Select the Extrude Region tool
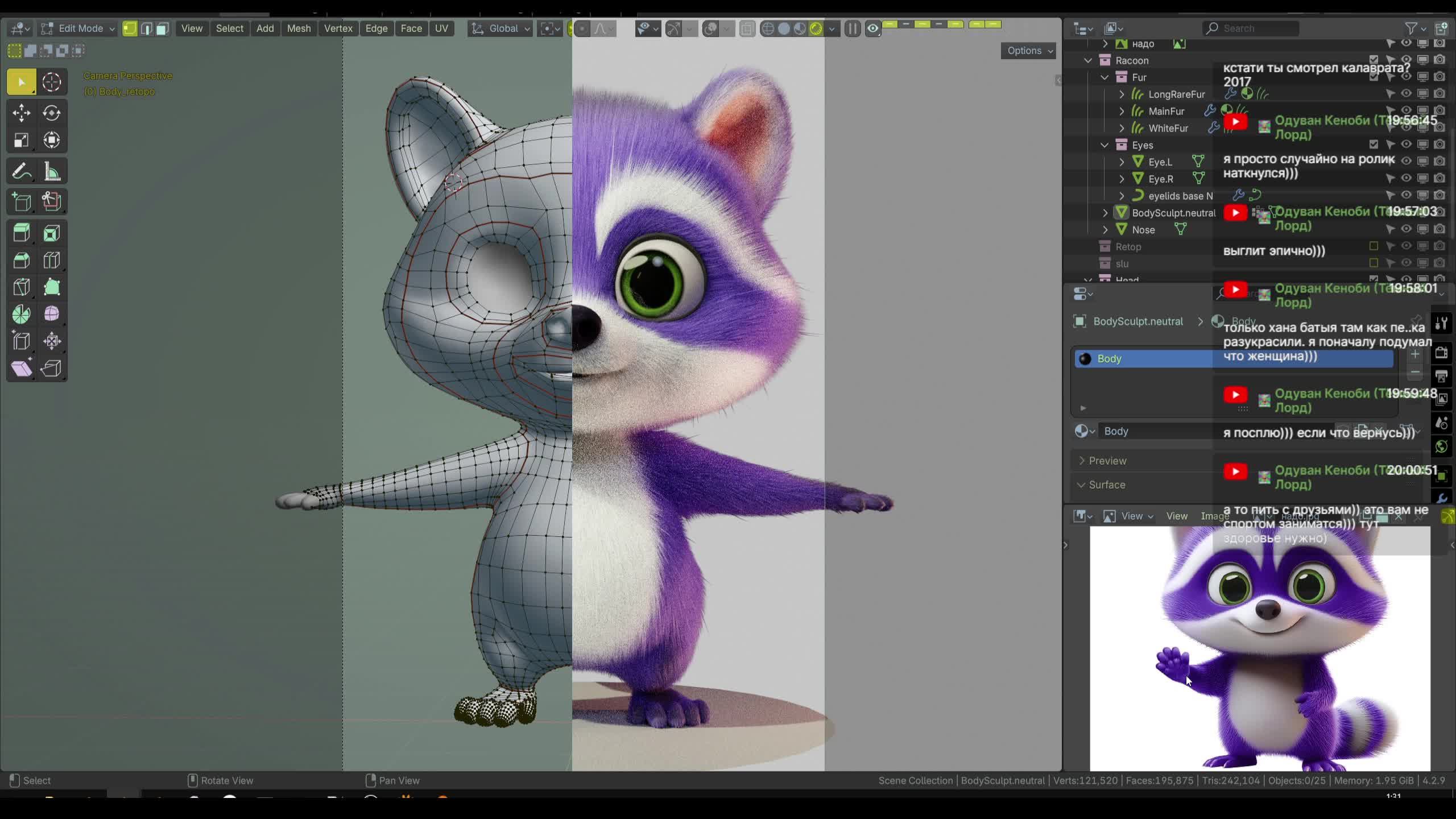 pos(22,233)
